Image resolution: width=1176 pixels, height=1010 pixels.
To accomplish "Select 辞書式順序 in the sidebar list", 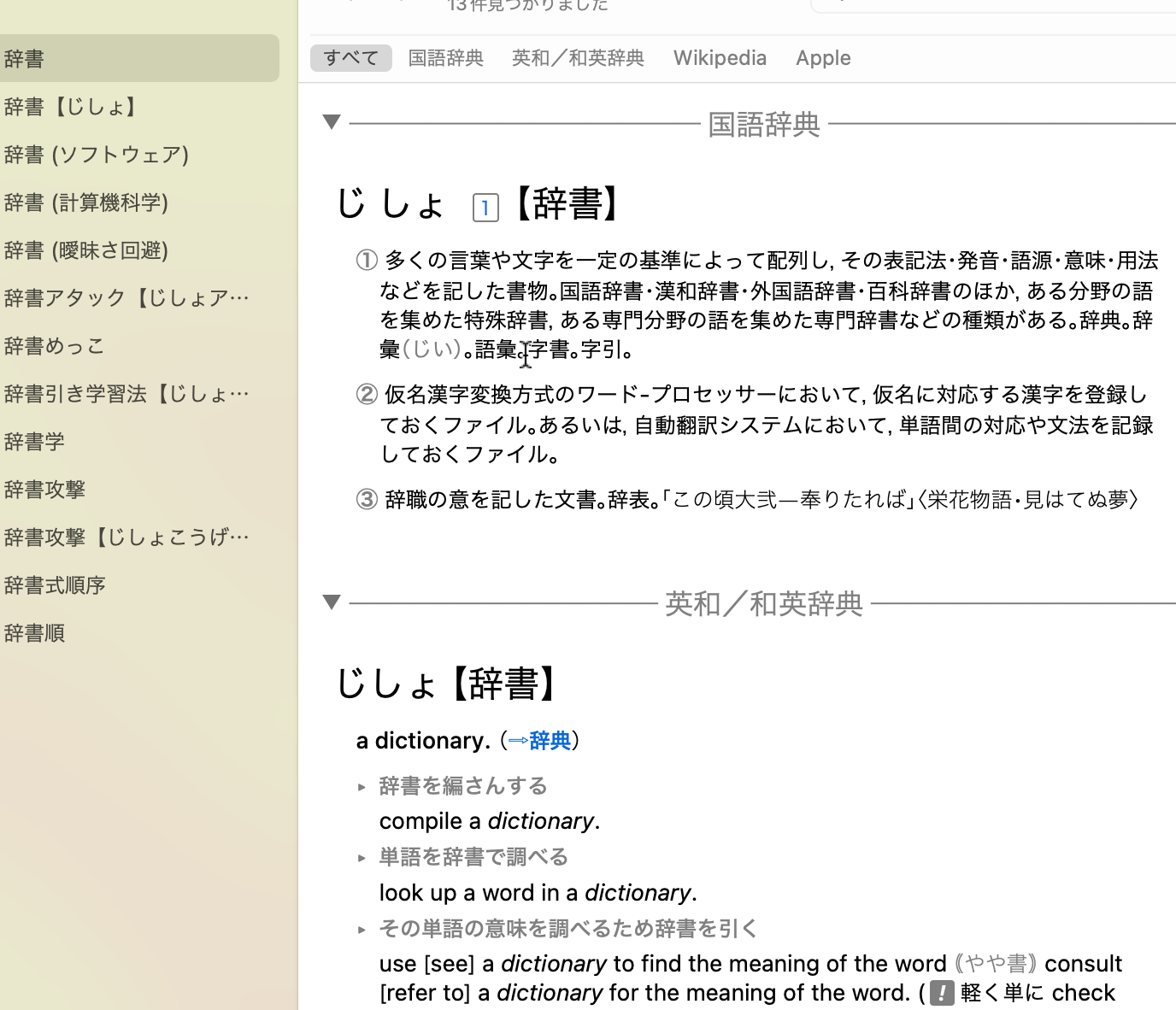I will click(55, 584).
